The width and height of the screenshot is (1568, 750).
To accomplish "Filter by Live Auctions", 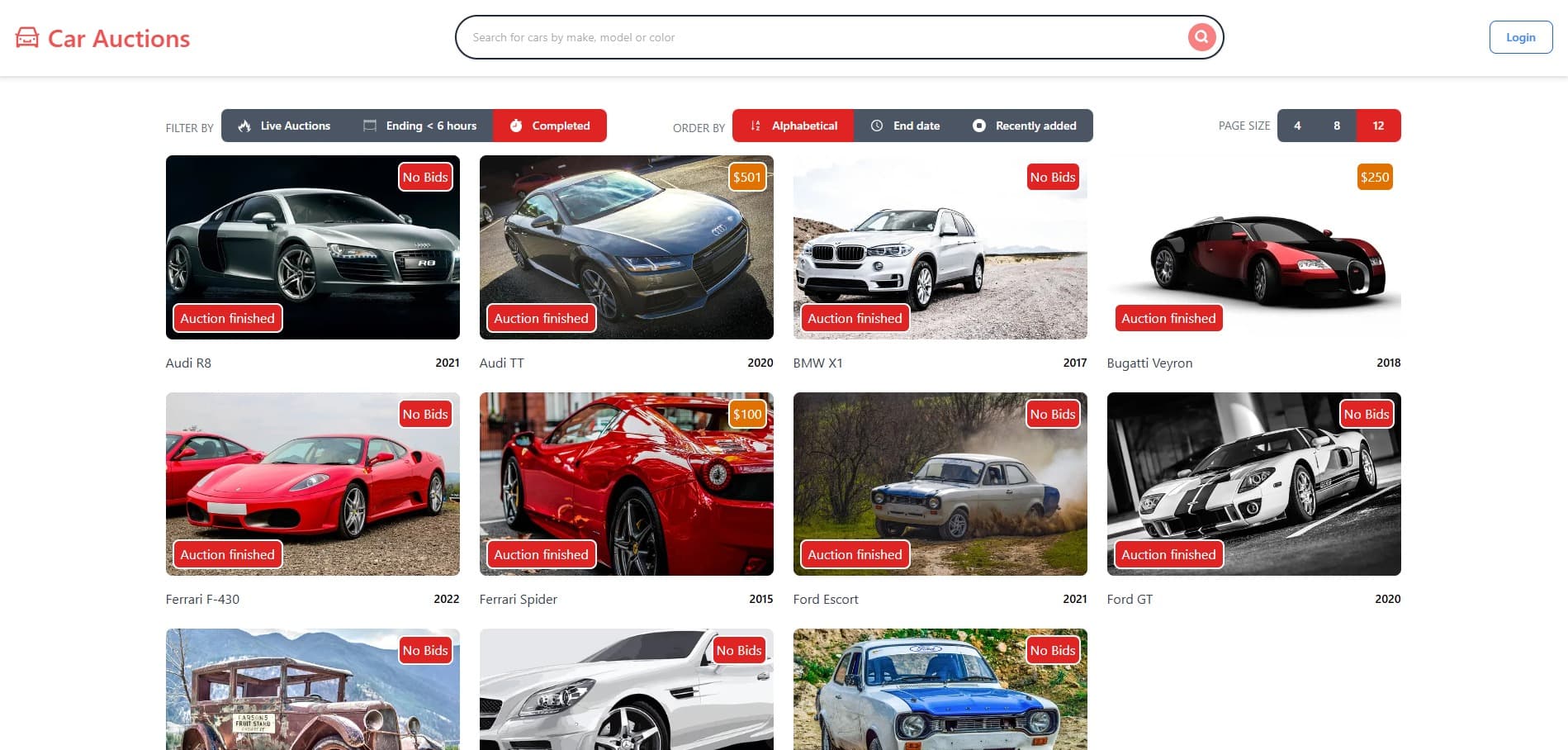I will (x=284, y=126).
